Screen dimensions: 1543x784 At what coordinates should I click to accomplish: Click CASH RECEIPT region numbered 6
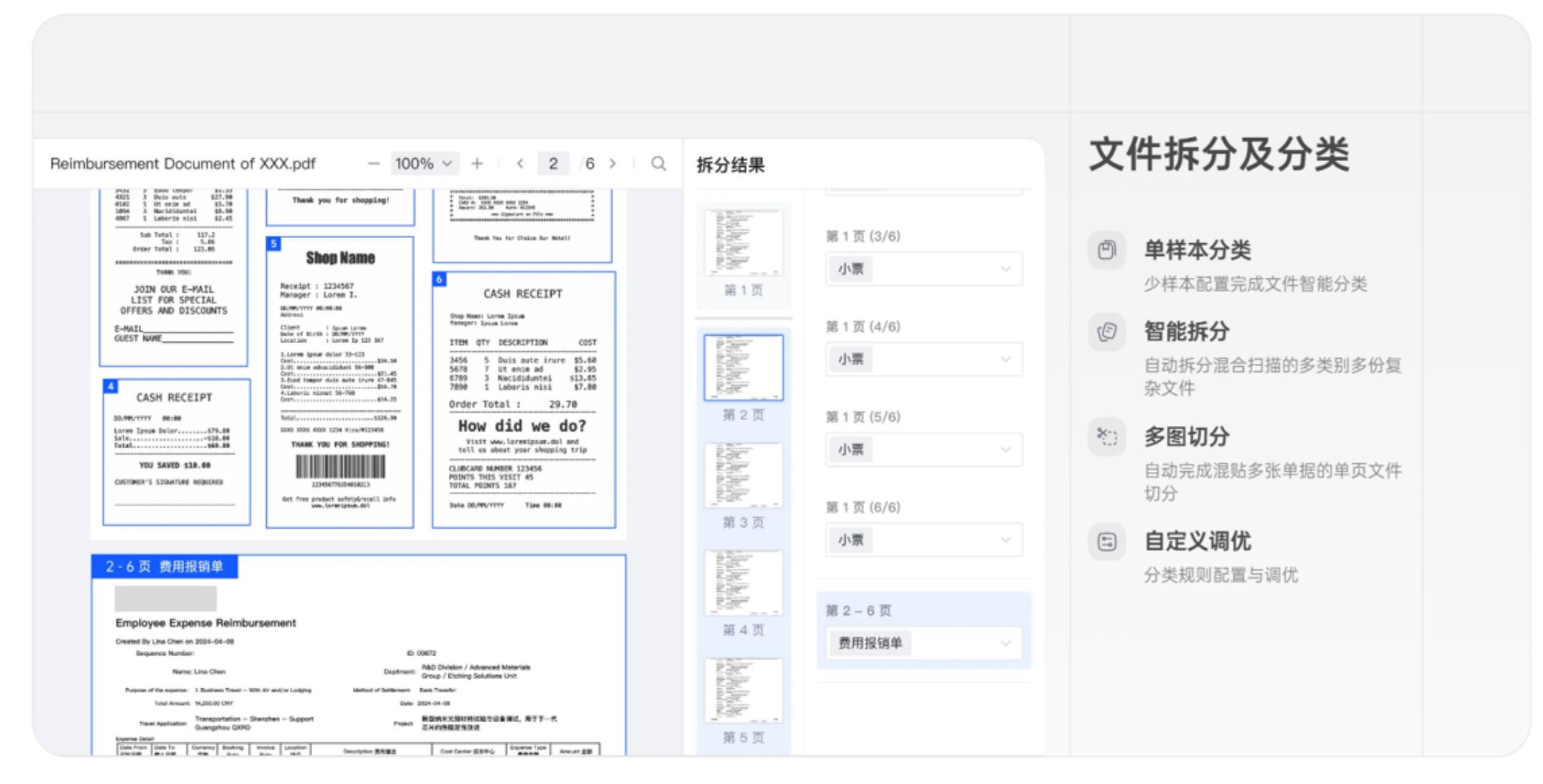(x=524, y=400)
